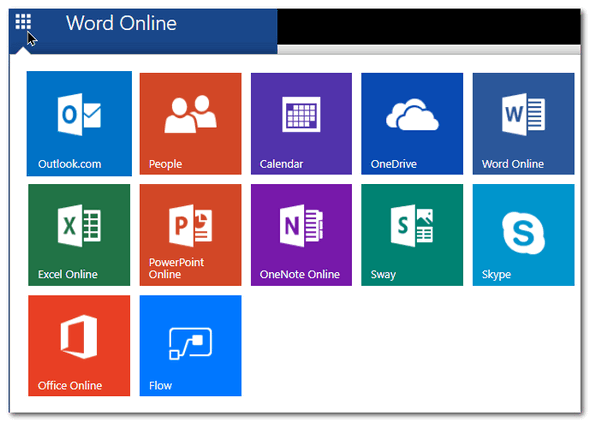Screen dimensions: 590x422
Task: Select the Word Online tile
Action: [523, 123]
